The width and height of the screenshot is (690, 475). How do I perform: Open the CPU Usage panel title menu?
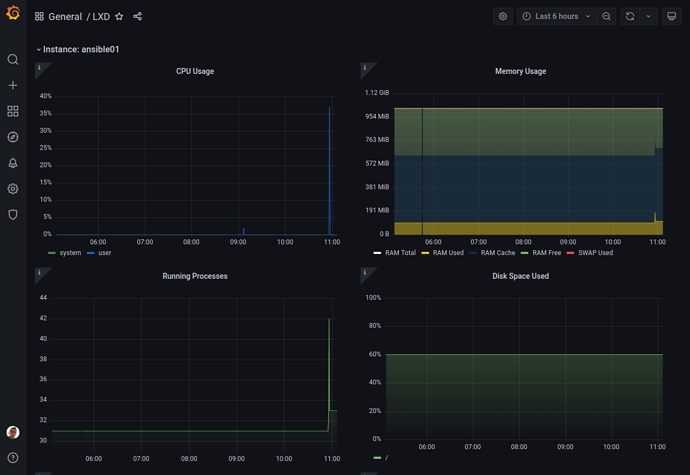[195, 71]
